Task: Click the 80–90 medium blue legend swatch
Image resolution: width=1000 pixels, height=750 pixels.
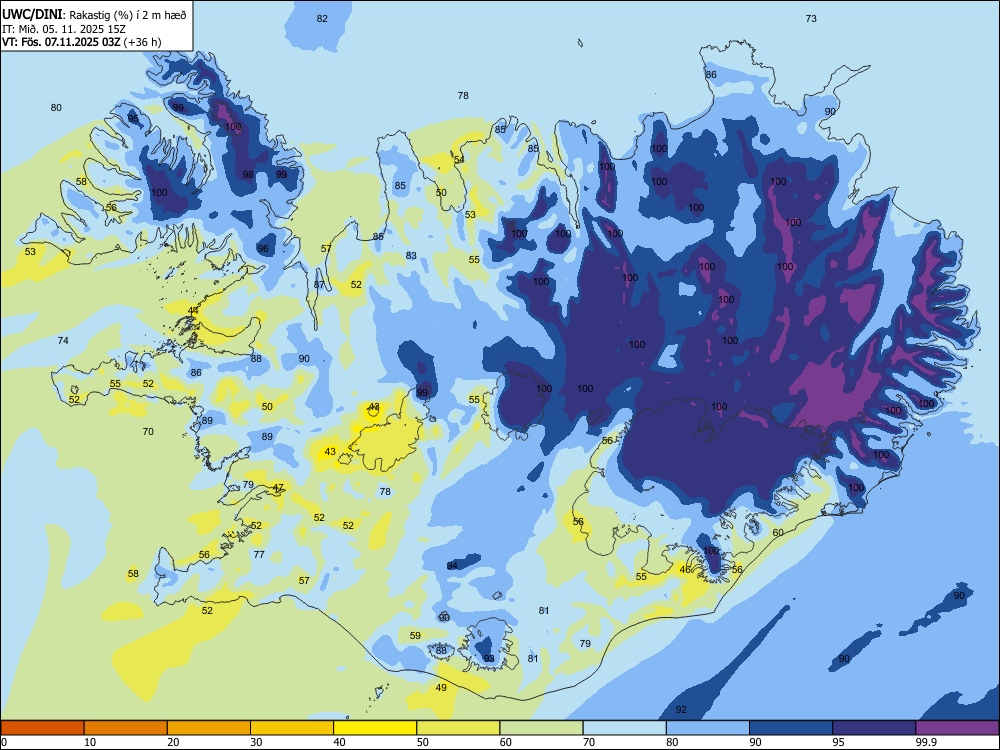Action: 707,728
